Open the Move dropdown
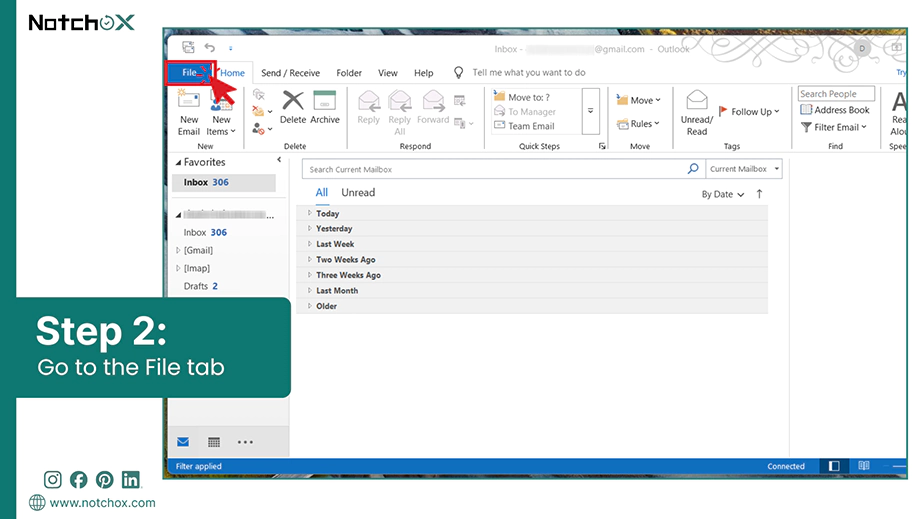922x519 pixels. [x=639, y=100]
